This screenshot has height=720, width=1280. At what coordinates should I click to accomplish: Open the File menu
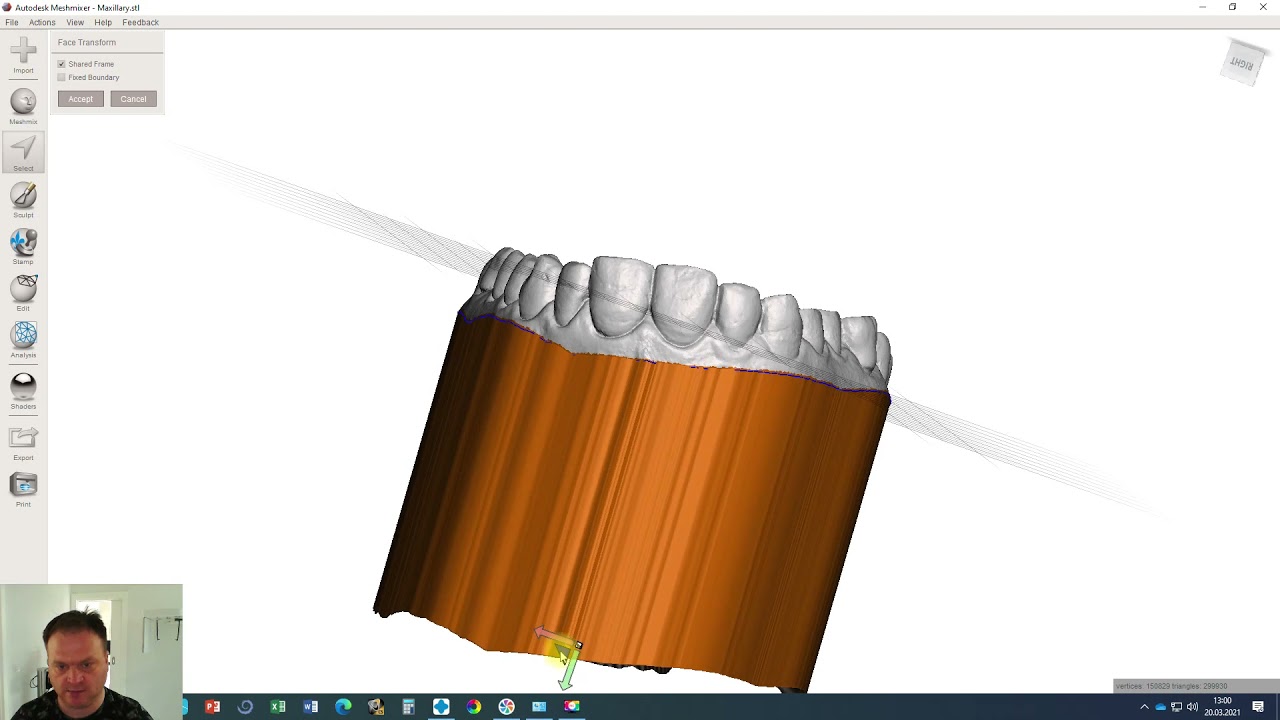coord(12,22)
